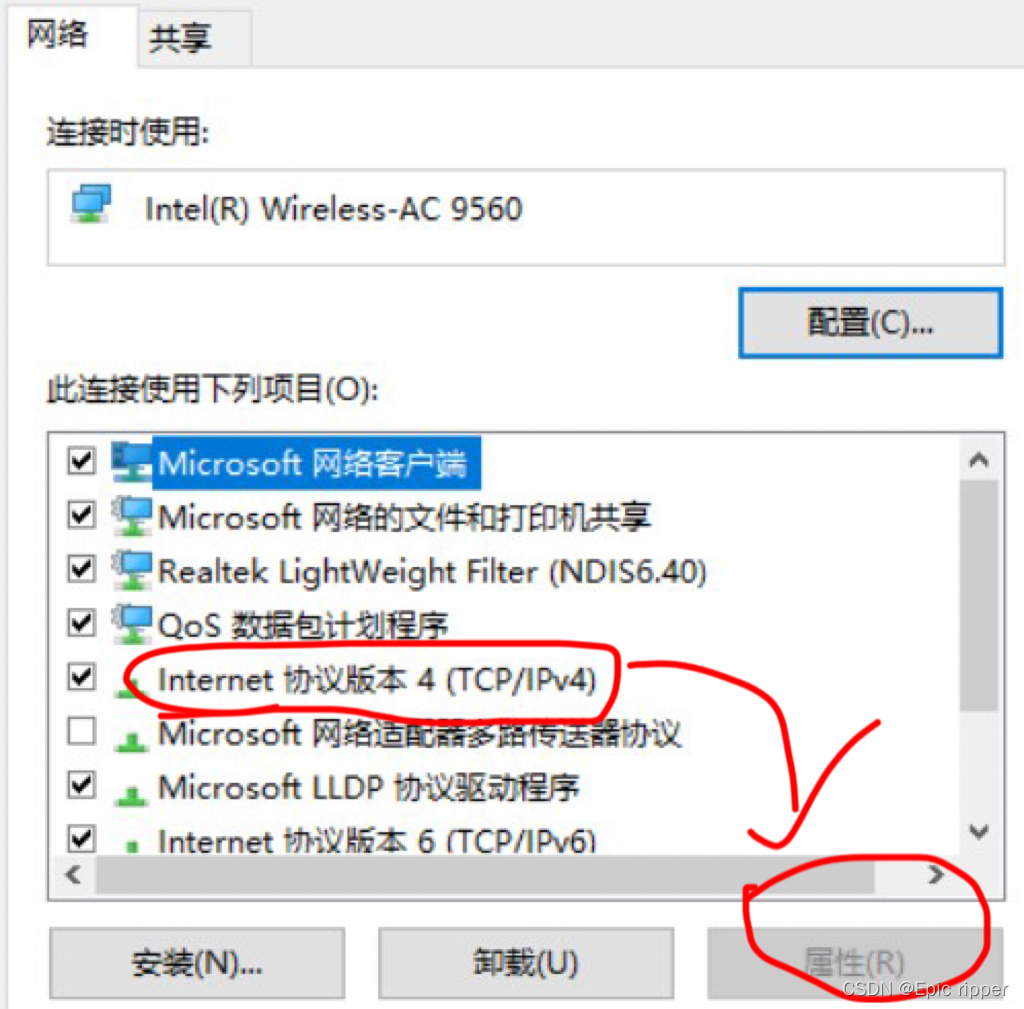Click the 文件和打印机共享 item icon
The height and width of the screenshot is (1009, 1024).
click(131, 516)
